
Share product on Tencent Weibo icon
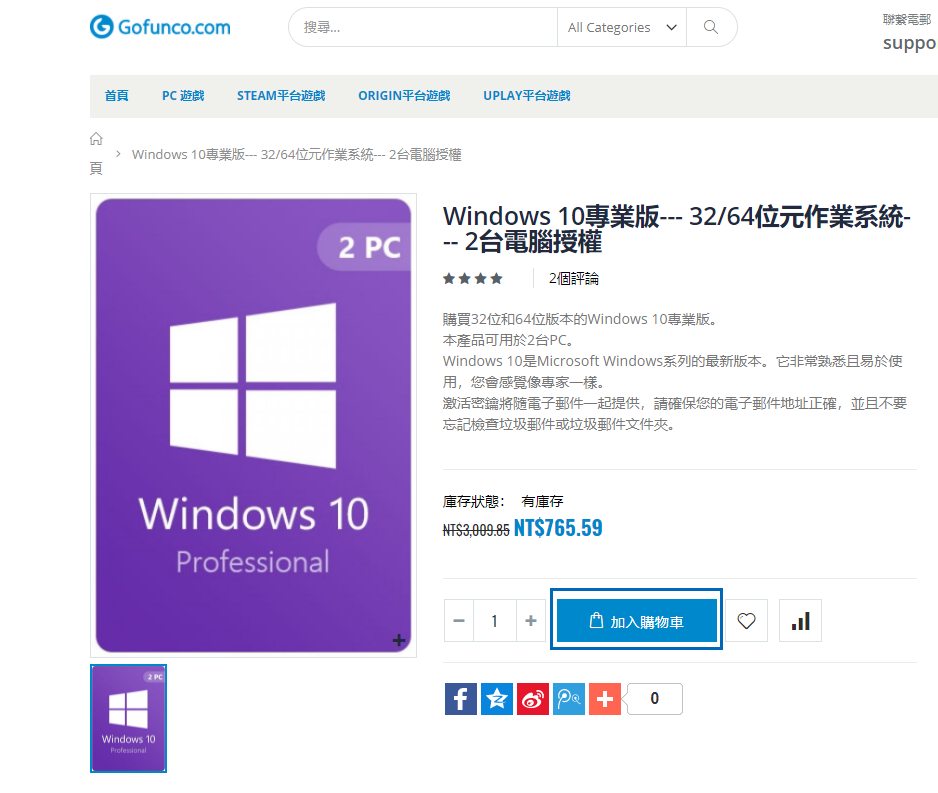[x=569, y=699]
